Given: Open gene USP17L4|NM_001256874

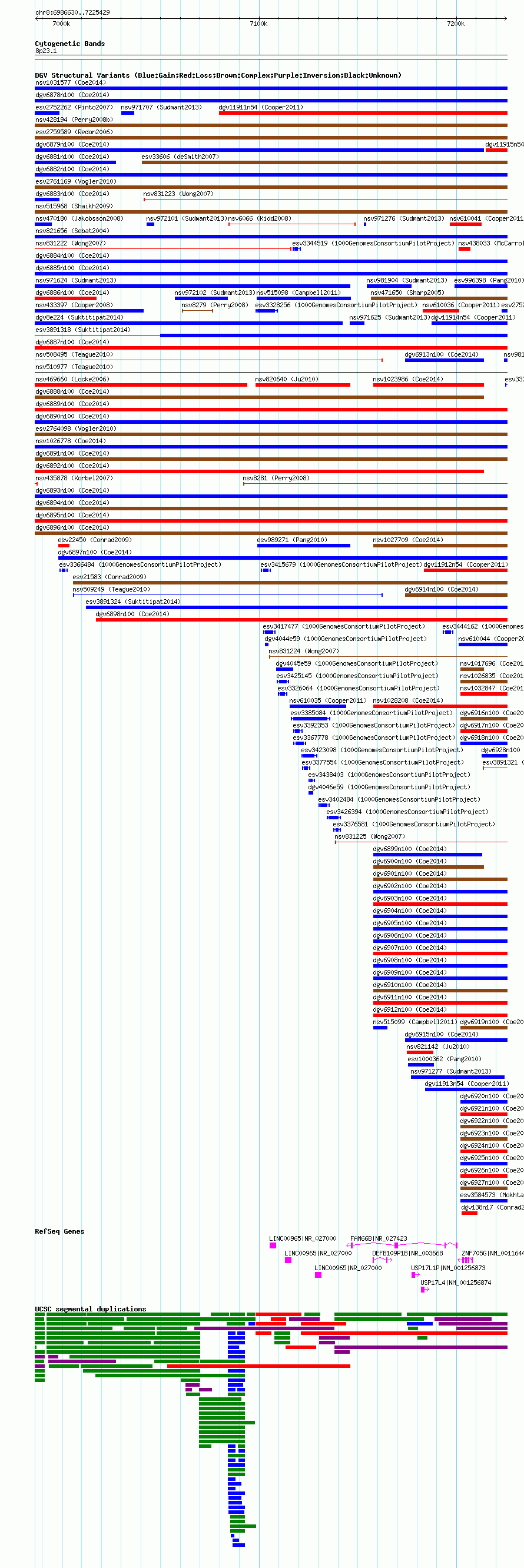Looking at the screenshot, I should click(x=456, y=1283).
